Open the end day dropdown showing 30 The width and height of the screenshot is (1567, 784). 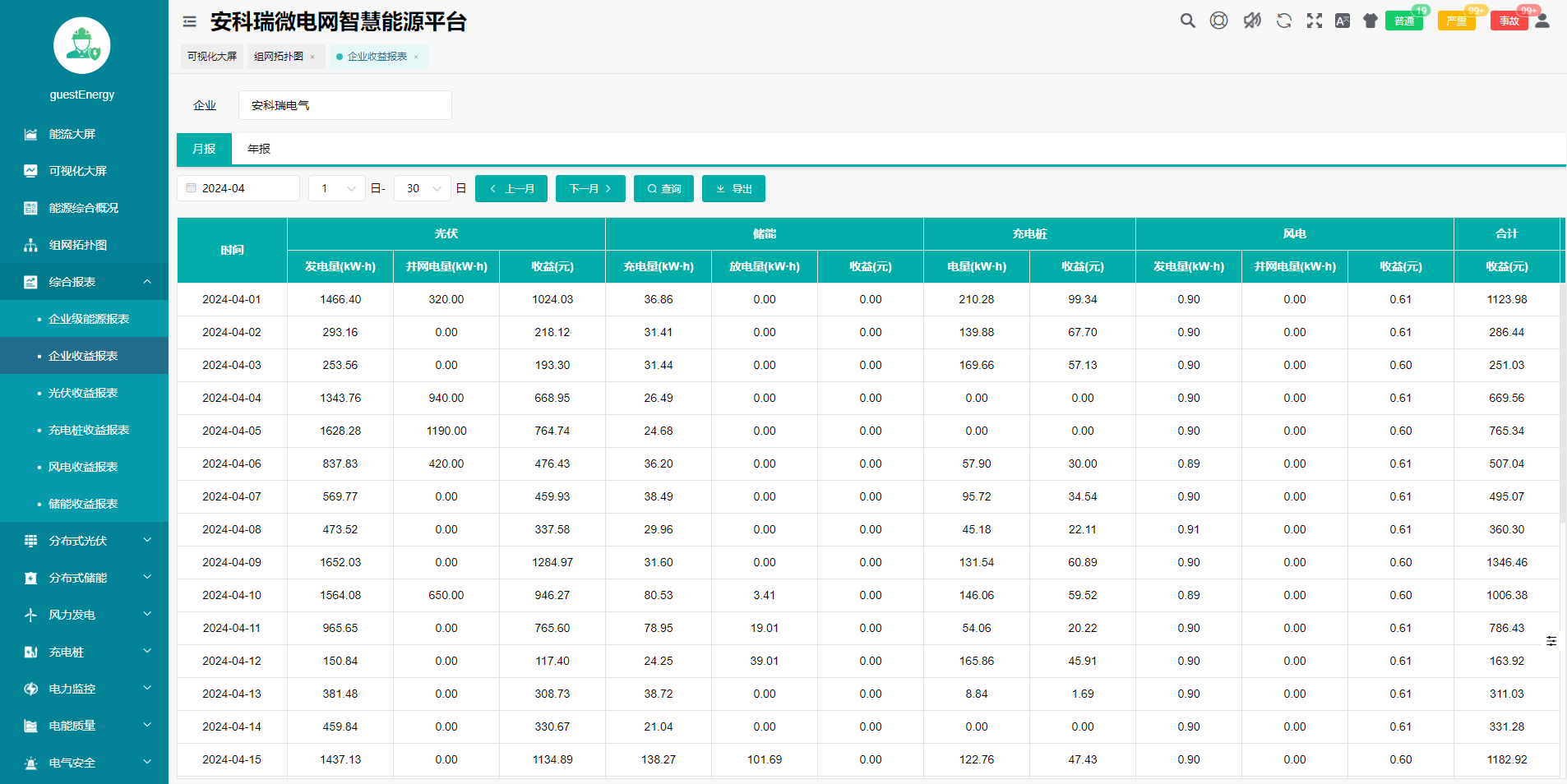click(x=423, y=188)
